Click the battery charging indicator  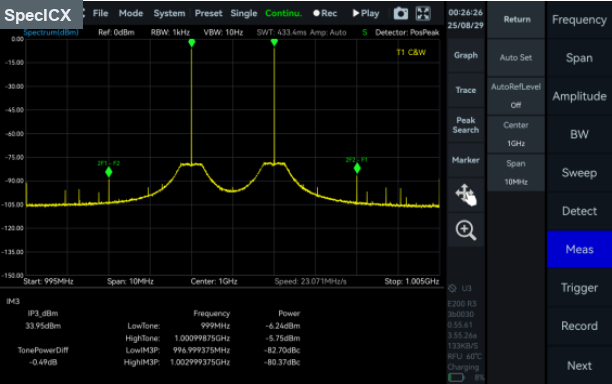[x=455, y=377]
